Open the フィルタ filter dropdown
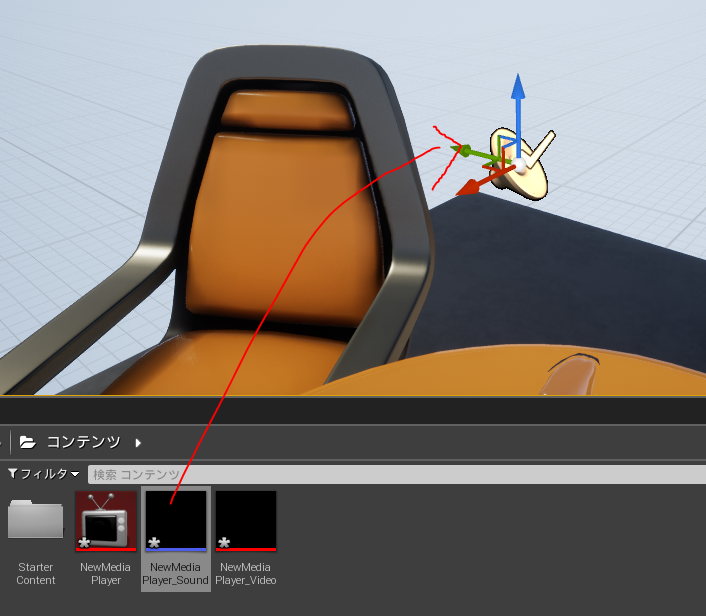This screenshot has width=706, height=616. click(x=44, y=474)
